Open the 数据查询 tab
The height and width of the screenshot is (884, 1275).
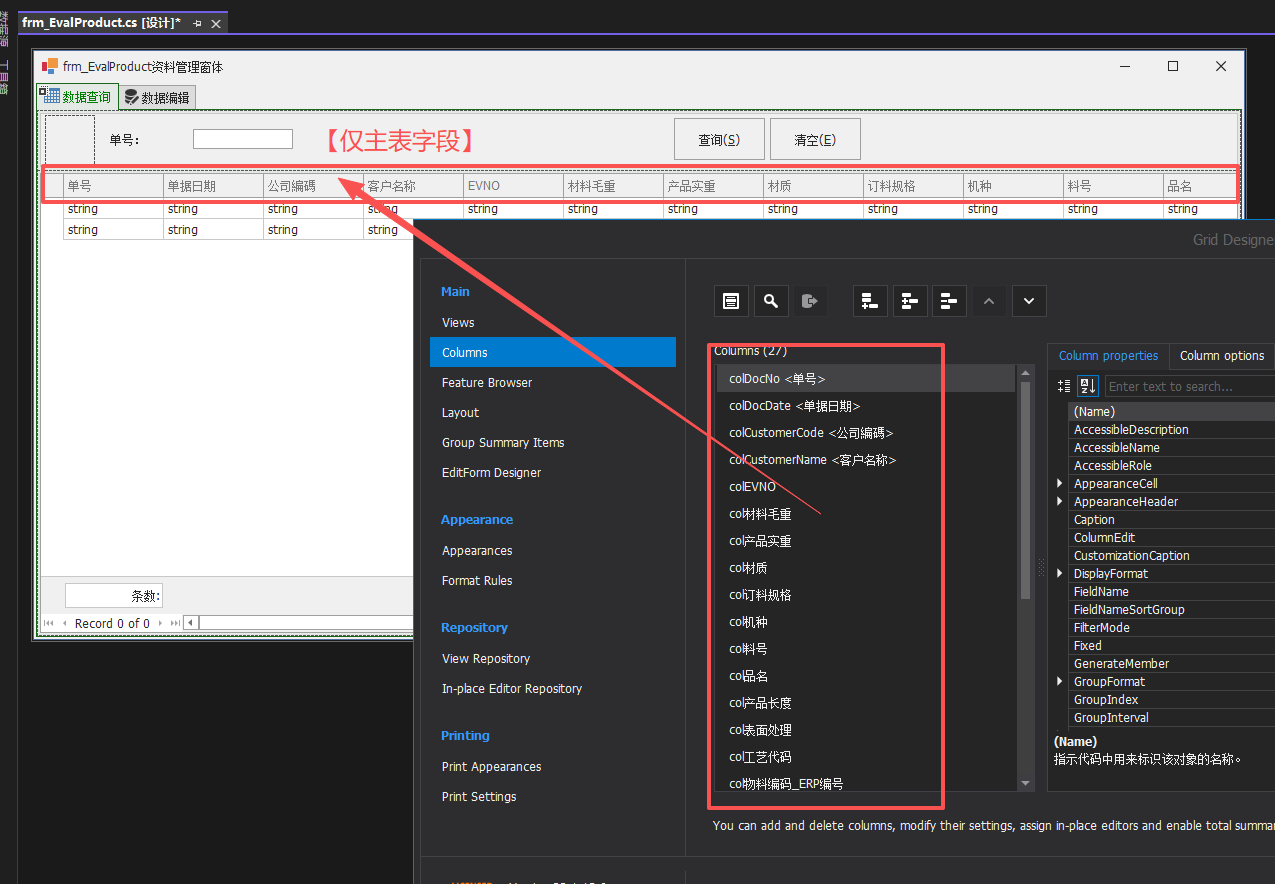(x=78, y=97)
